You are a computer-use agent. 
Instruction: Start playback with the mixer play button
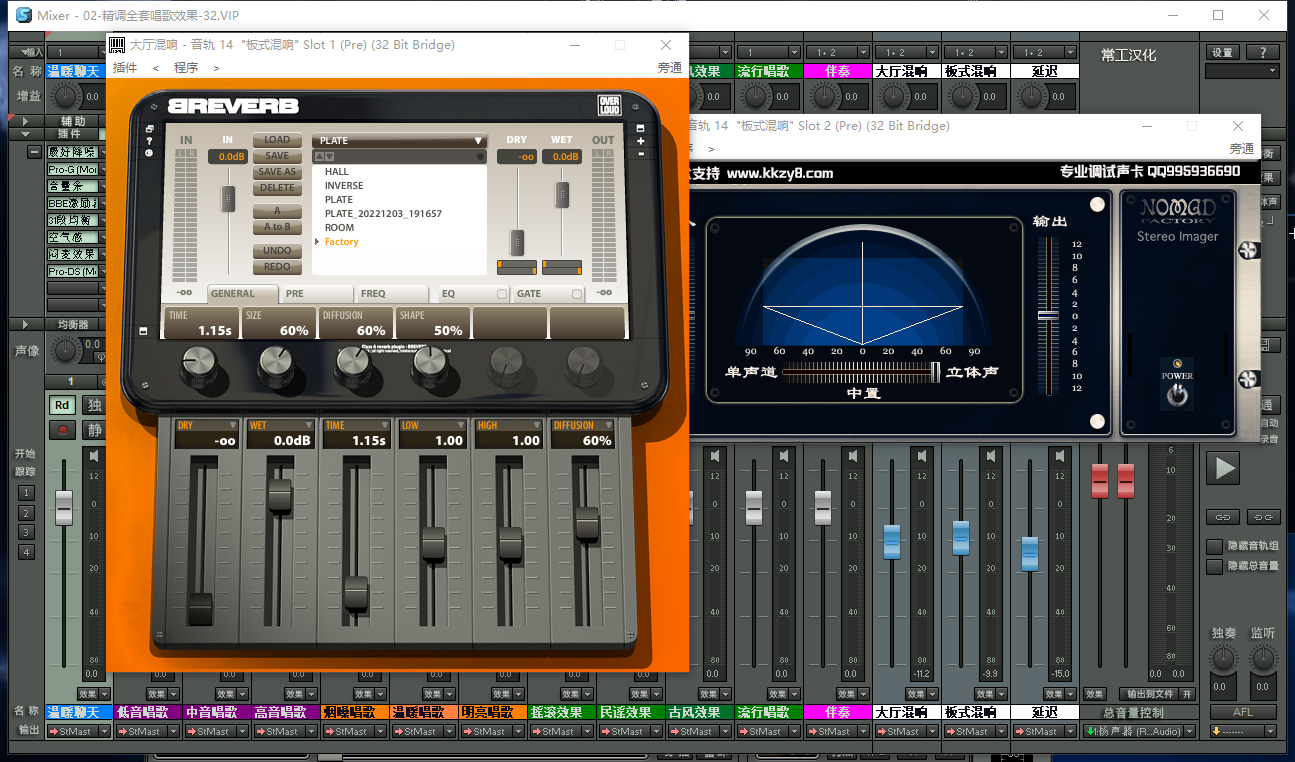[x=1224, y=467]
